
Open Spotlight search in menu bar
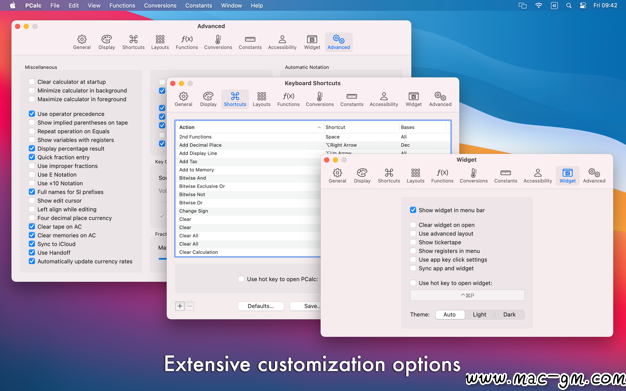[x=569, y=6]
